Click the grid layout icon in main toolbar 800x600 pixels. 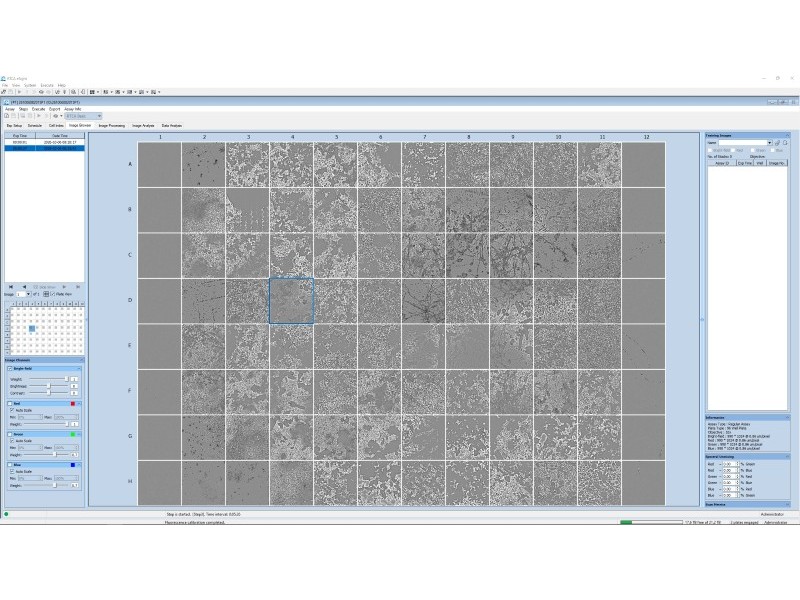pos(92,92)
